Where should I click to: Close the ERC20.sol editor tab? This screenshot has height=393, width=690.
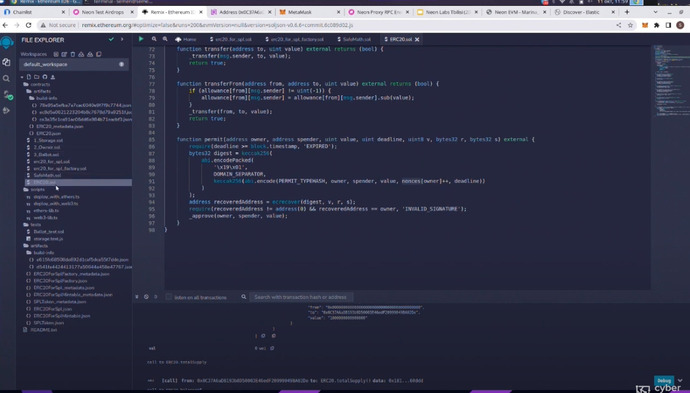point(417,40)
